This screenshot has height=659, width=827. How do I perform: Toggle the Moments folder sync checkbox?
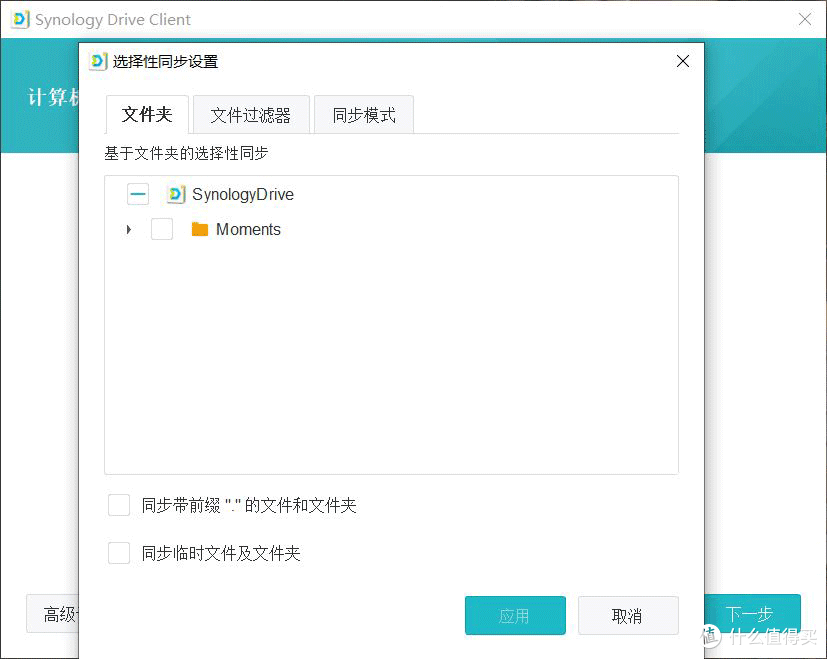tap(161, 229)
